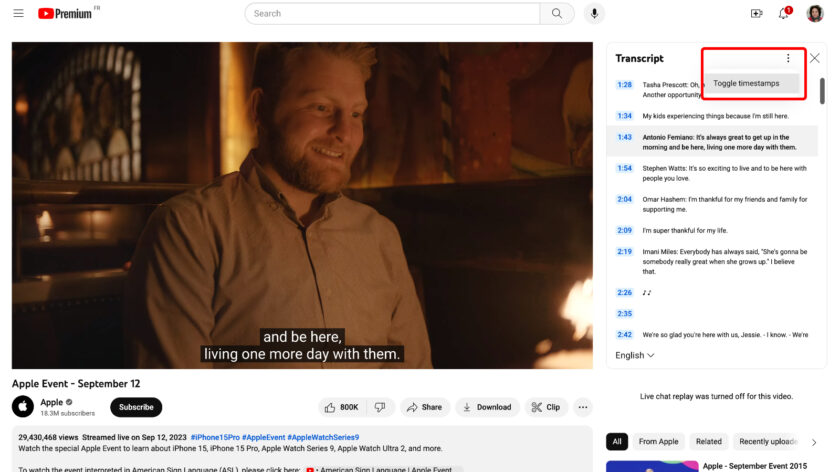Click the search magnifier icon
The height and width of the screenshot is (472, 840).
tap(557, 13)
